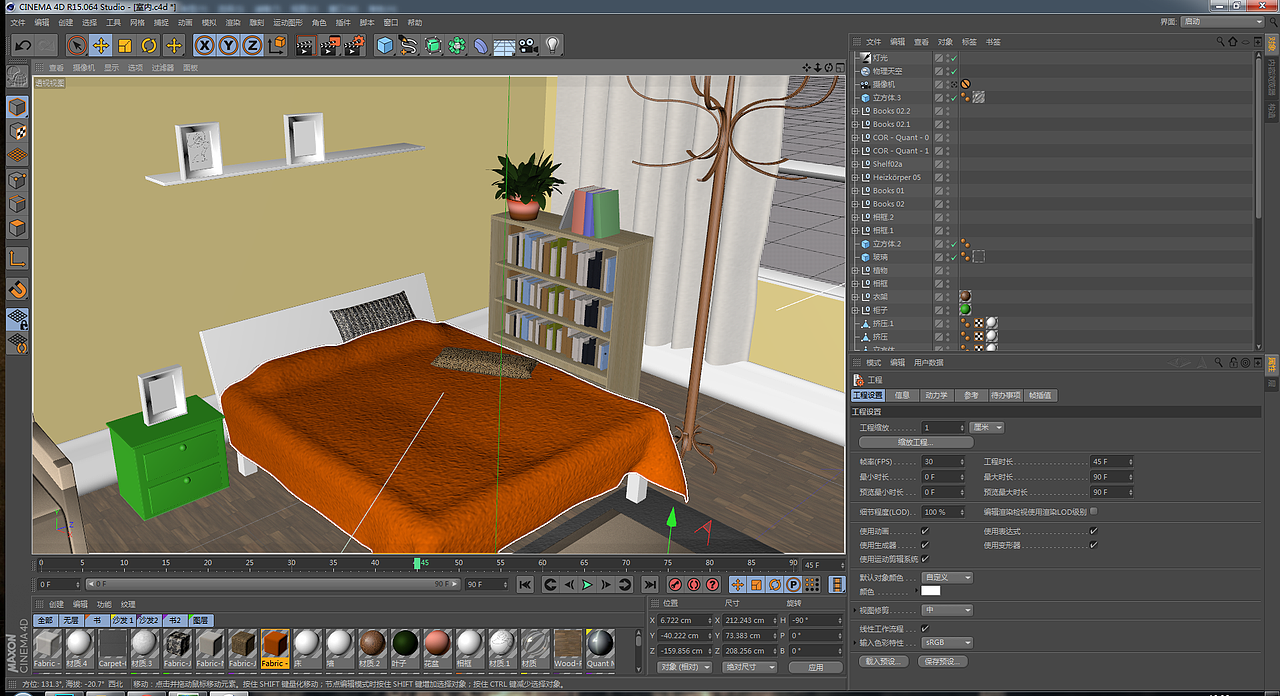Open the 运动图形 menu
The height and width of the screenshot is (696, 1280).
coord(288,22)
